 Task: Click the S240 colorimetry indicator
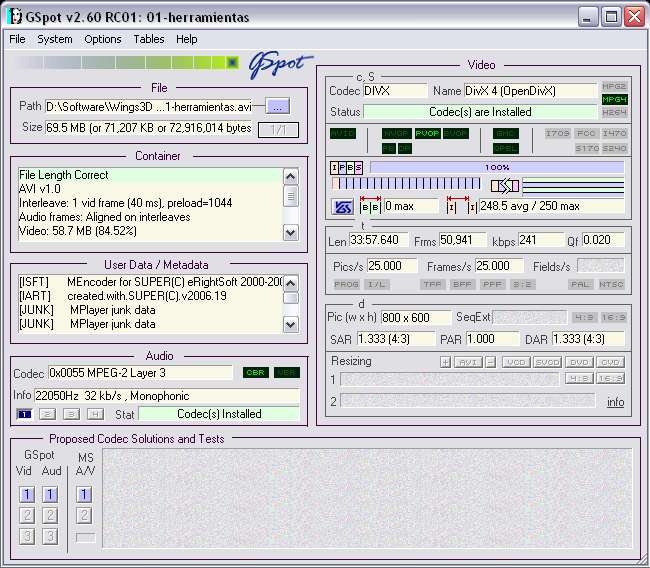614,148
